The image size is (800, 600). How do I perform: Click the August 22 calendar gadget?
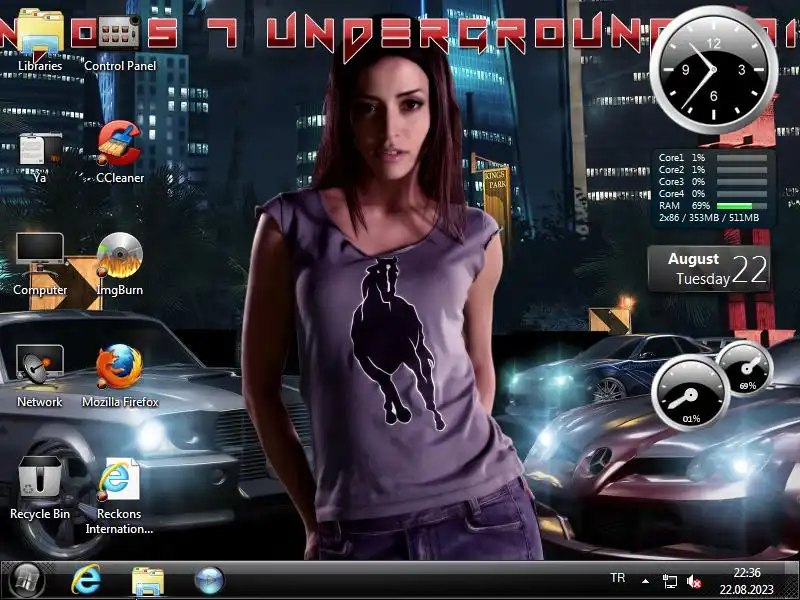coord(709,269)
